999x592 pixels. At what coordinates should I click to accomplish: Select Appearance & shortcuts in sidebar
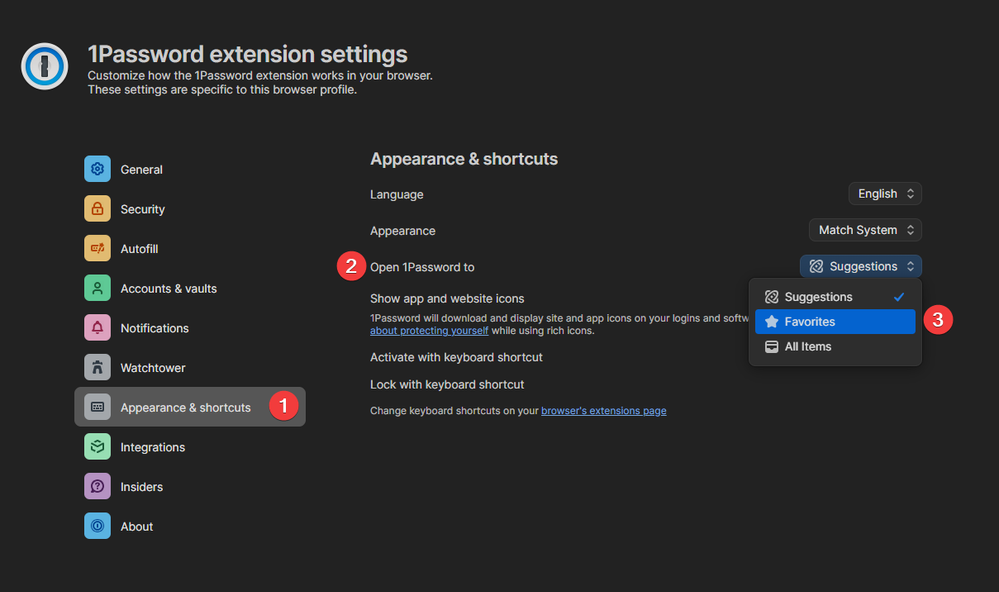(x=185, y=407)
